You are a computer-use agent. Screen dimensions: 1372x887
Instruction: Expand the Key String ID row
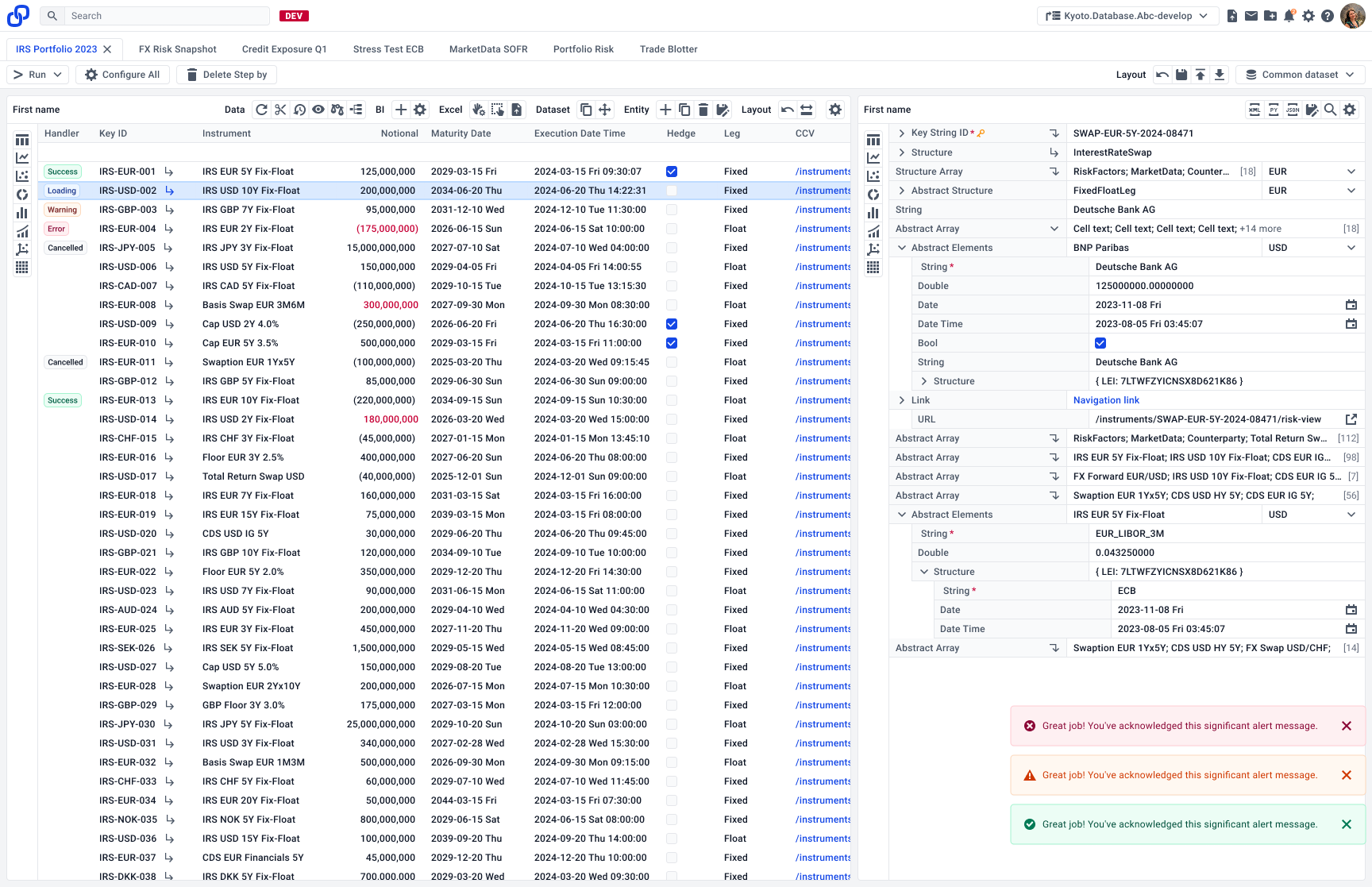(902, 133)
